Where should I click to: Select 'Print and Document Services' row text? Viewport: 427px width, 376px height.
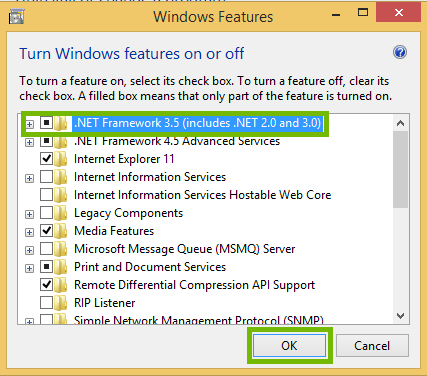point(150,267)
